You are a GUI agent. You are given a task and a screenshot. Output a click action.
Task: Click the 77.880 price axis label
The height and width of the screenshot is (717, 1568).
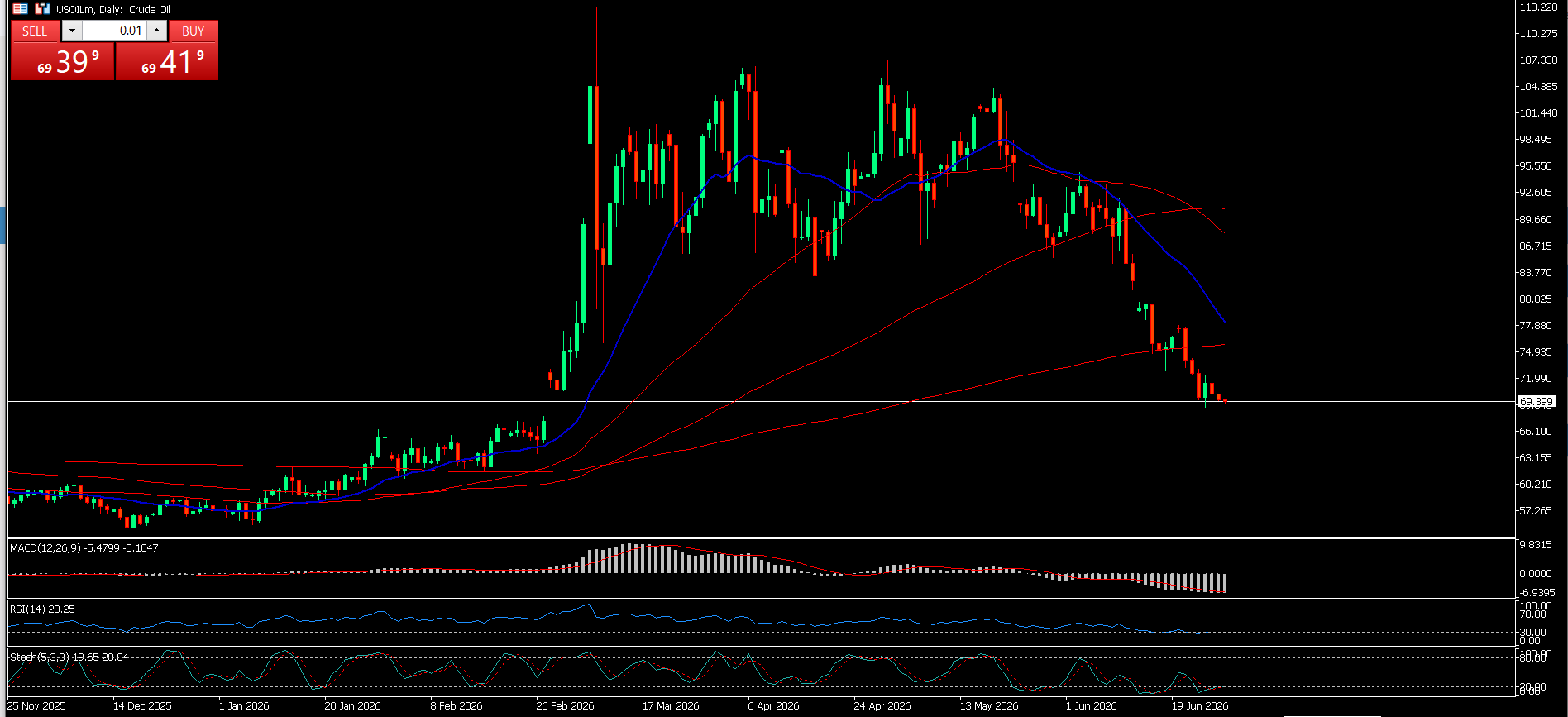tap(1536, 325)
